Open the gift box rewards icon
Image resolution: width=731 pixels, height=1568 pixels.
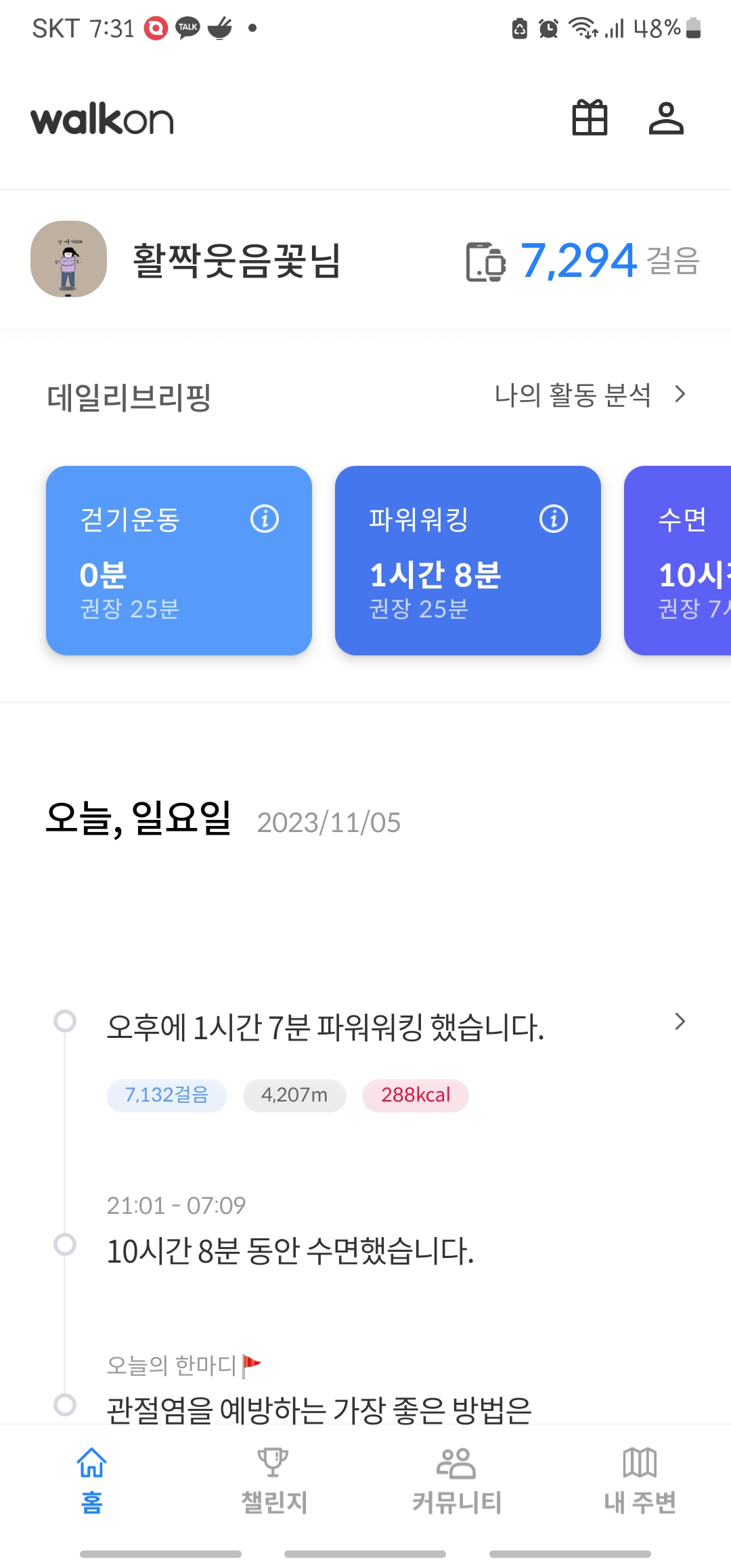(590, 118)
